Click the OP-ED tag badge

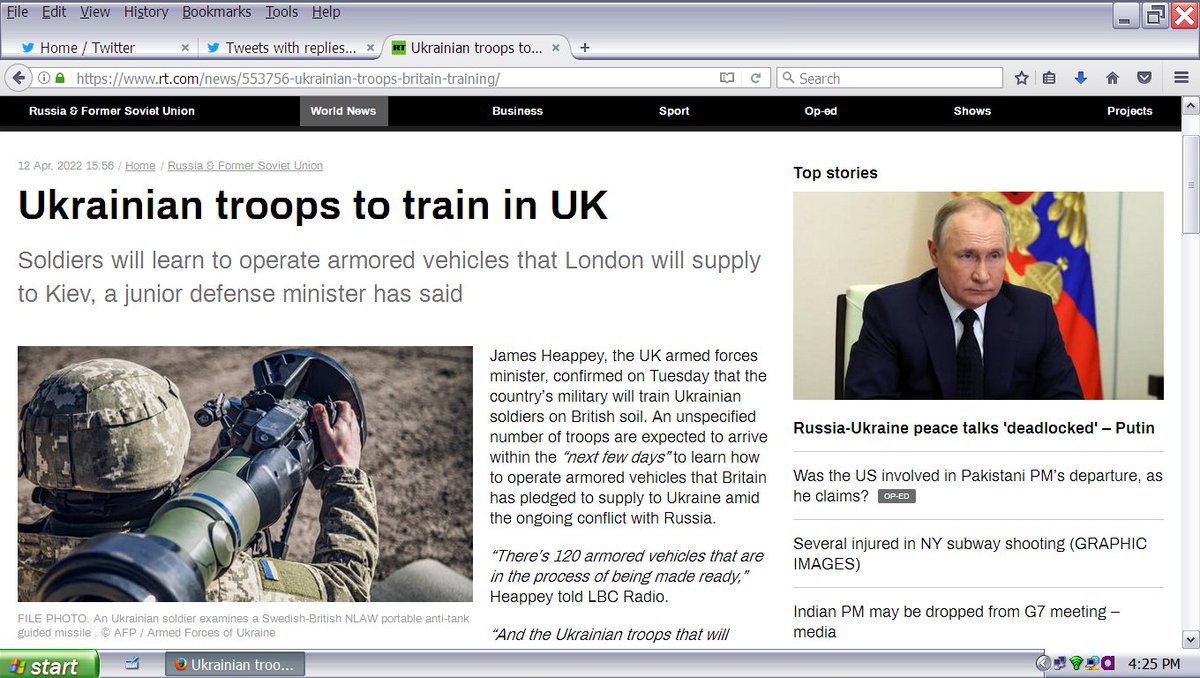[x=896, y=497]
